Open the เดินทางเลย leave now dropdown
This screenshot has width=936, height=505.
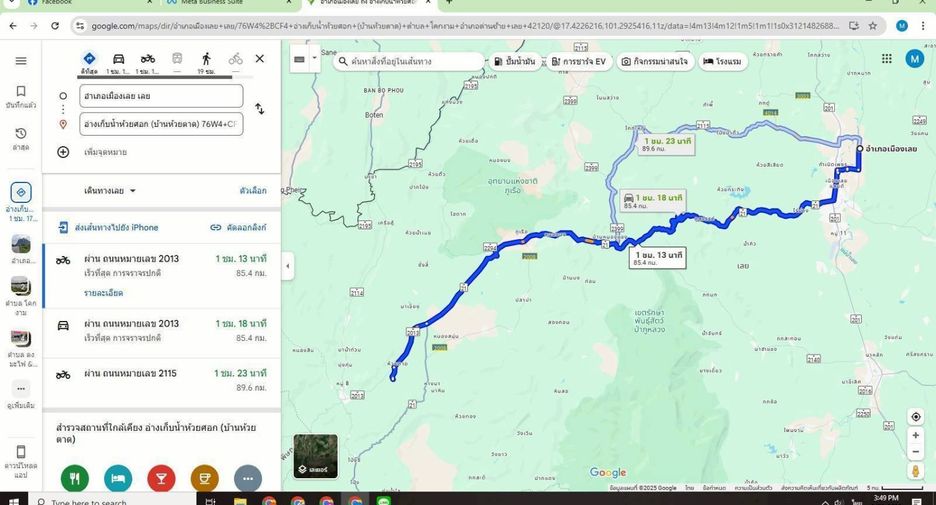tap(110, 191)
